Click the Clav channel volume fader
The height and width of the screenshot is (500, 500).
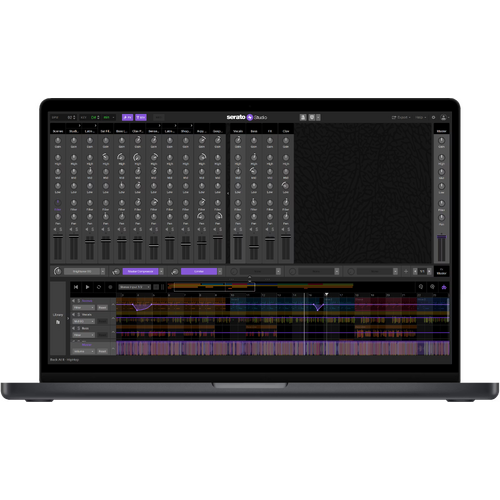[286, 236]
